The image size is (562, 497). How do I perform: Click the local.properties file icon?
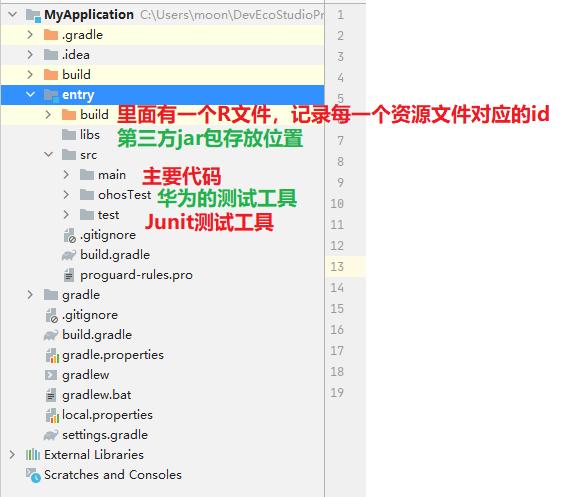(x=52, y=415)
